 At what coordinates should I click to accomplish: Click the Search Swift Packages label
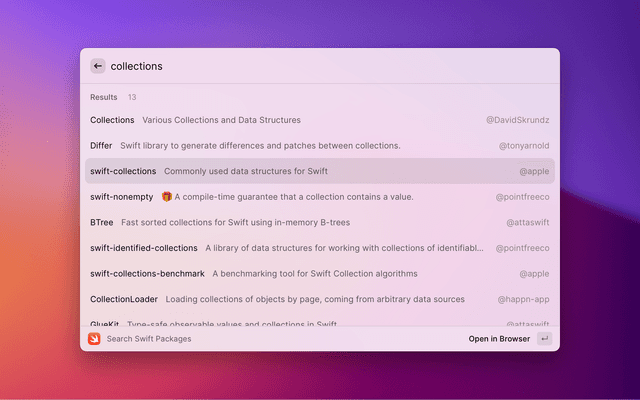[x=149, y=339]
